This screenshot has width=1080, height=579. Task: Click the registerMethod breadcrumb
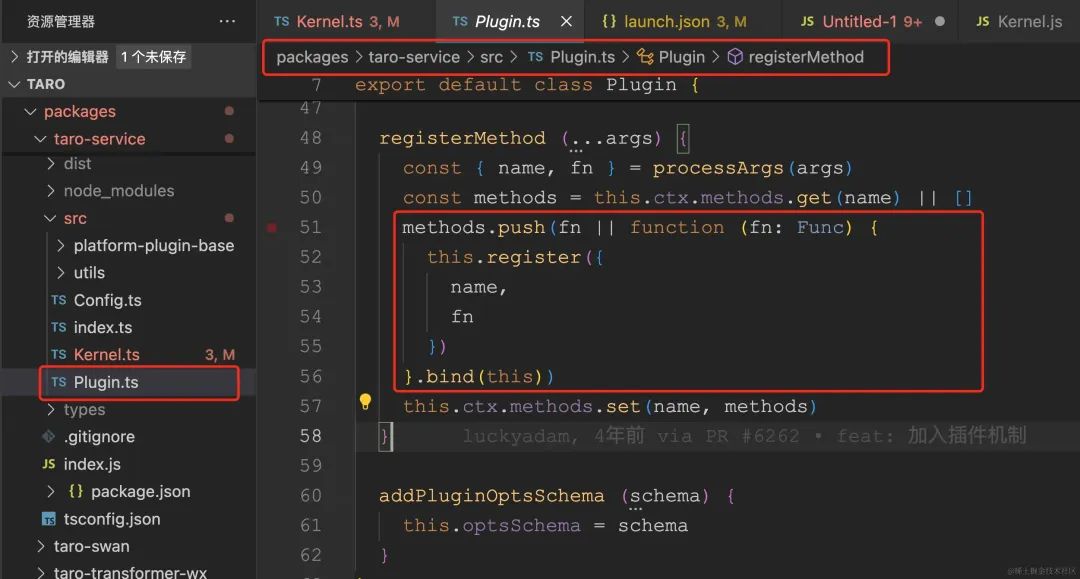(806, 57)
